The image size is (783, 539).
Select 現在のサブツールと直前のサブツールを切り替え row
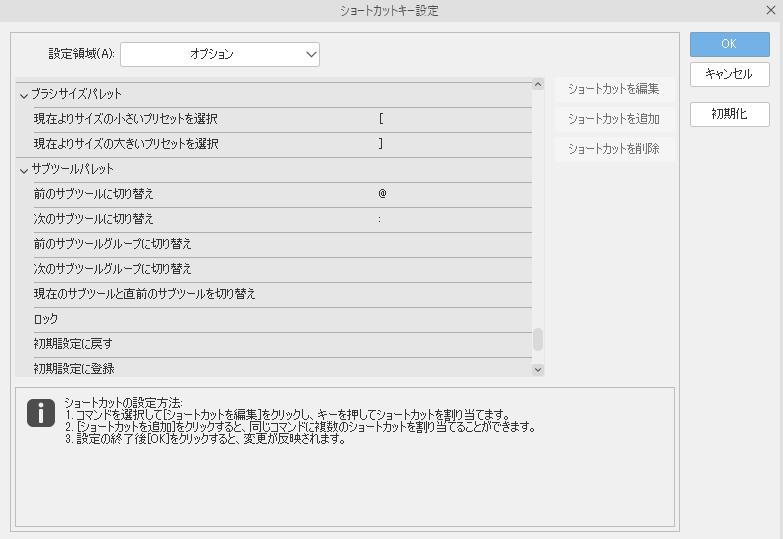coord(282,295)
